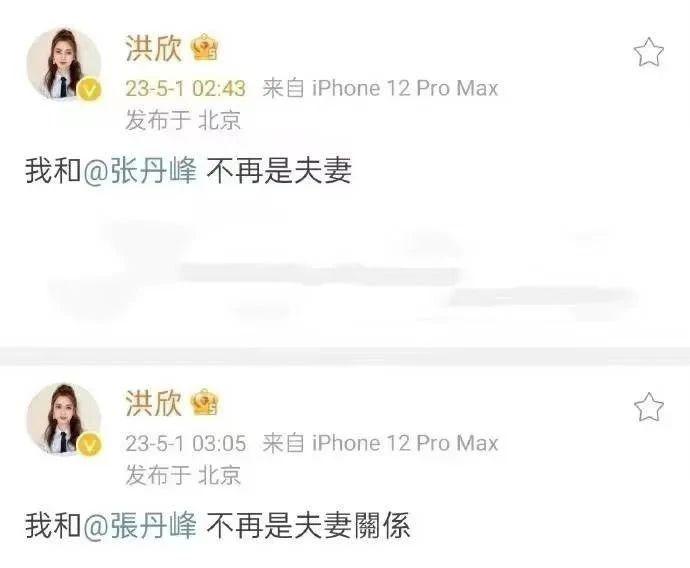690x568 pixels.
Task: Favorite the first post with the star icon
Action: [649, 52]
